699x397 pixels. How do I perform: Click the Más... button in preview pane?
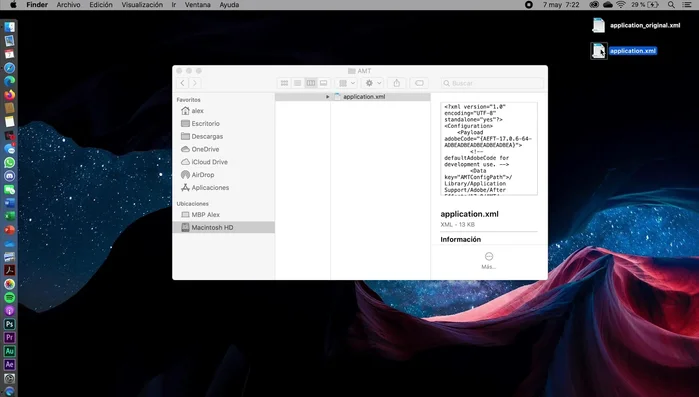pos(489,260)
